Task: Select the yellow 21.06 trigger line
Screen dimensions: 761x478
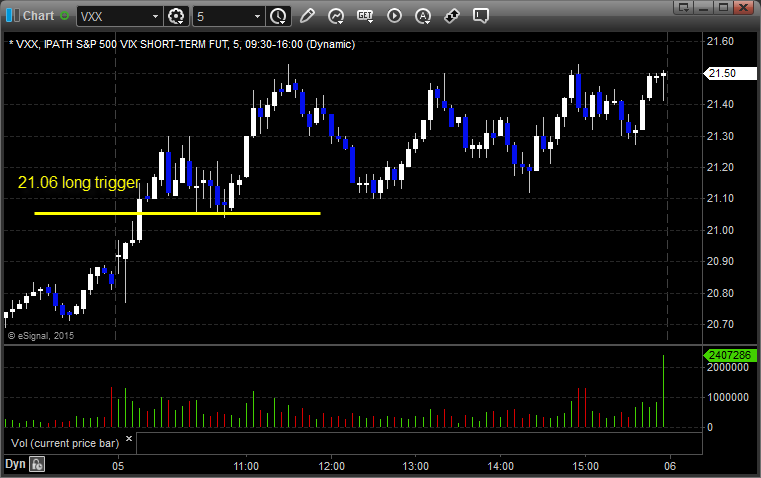Action: (x=177, y=213)
